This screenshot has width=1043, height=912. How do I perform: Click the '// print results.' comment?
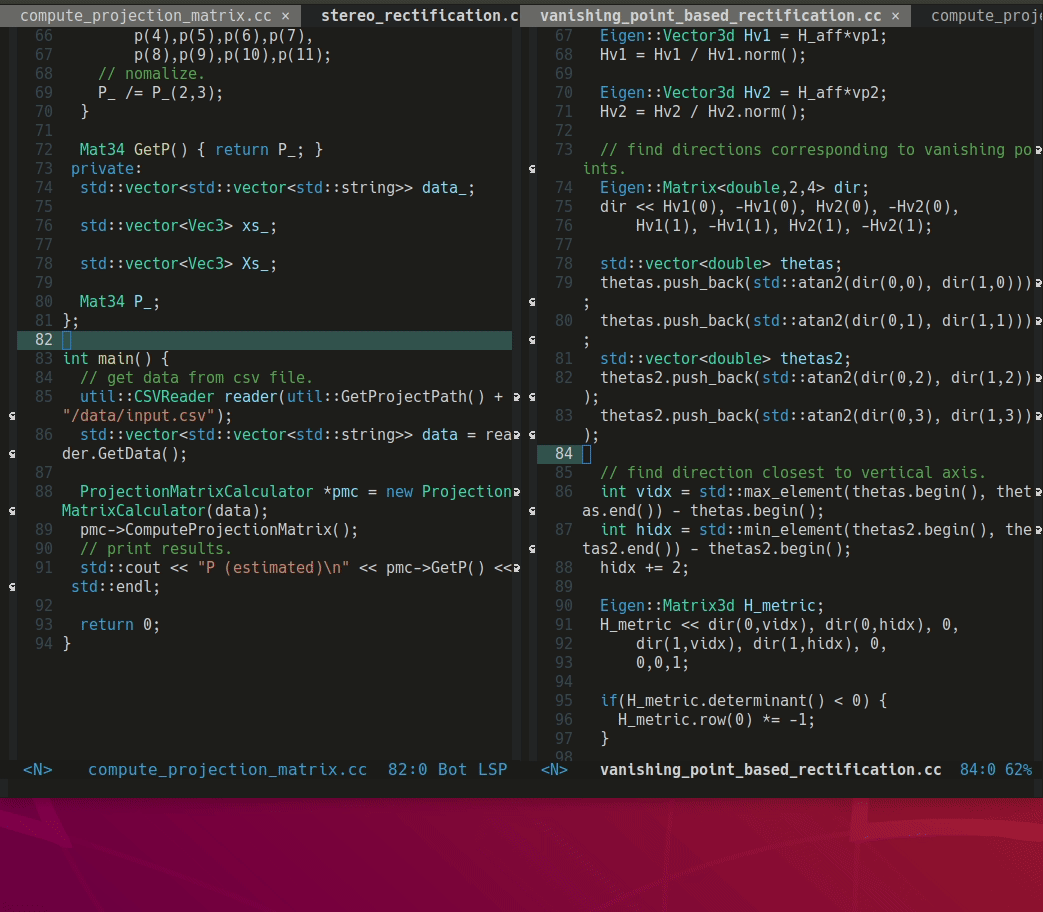pos(156,549)
